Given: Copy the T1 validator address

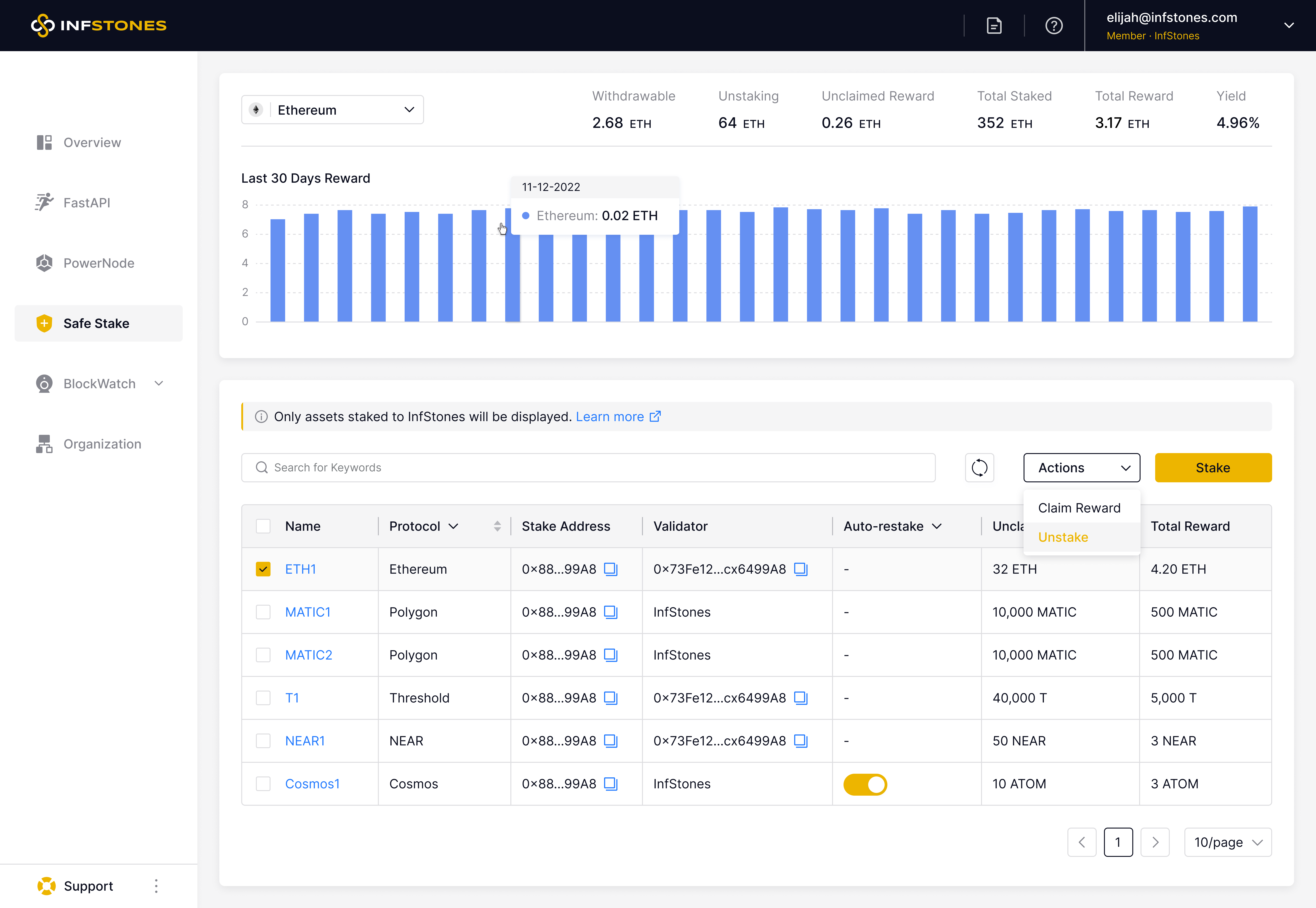Looking at the screenshot, I should click(x=800, y=698).
